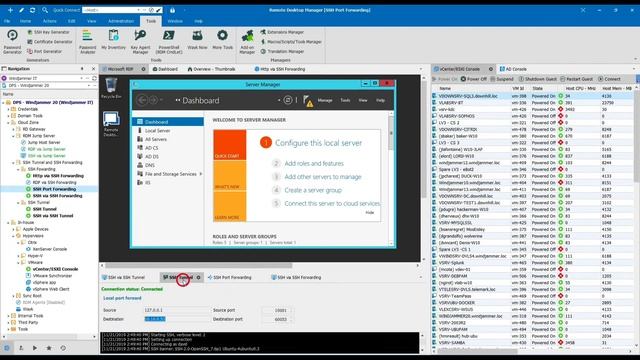The image size is (640, 360).
Task: Click the Server Manager notifications flag
Action: tap(308, 101)
